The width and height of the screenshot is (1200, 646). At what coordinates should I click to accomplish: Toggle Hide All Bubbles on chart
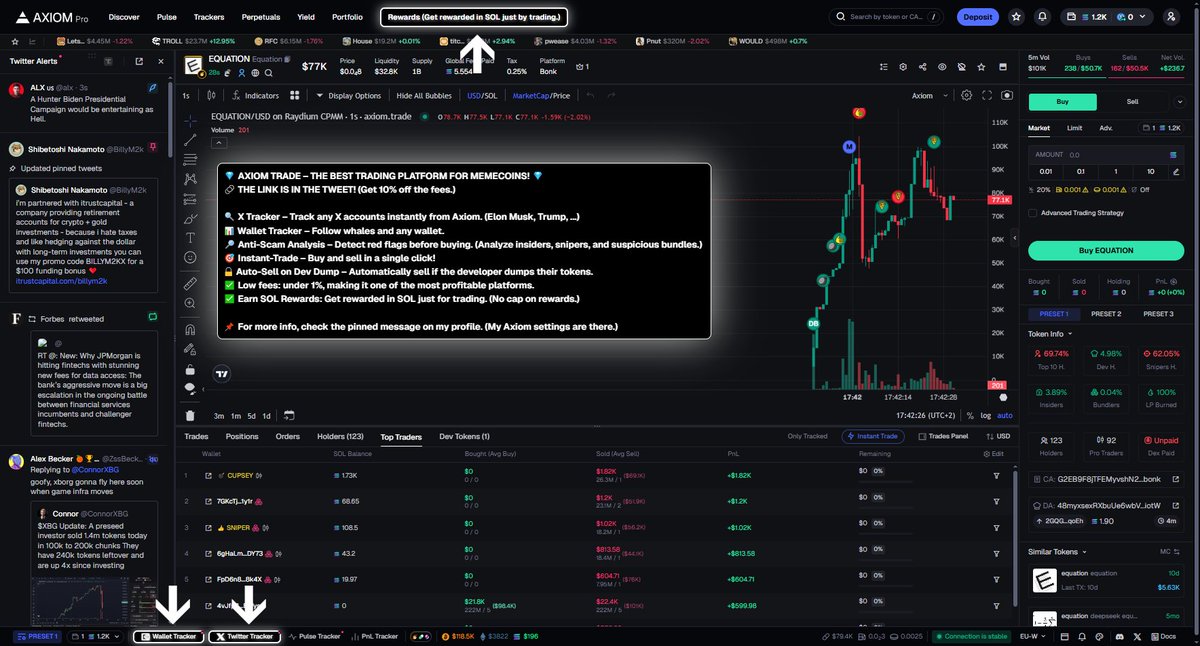pyautogui.click(x=424, y=96)
